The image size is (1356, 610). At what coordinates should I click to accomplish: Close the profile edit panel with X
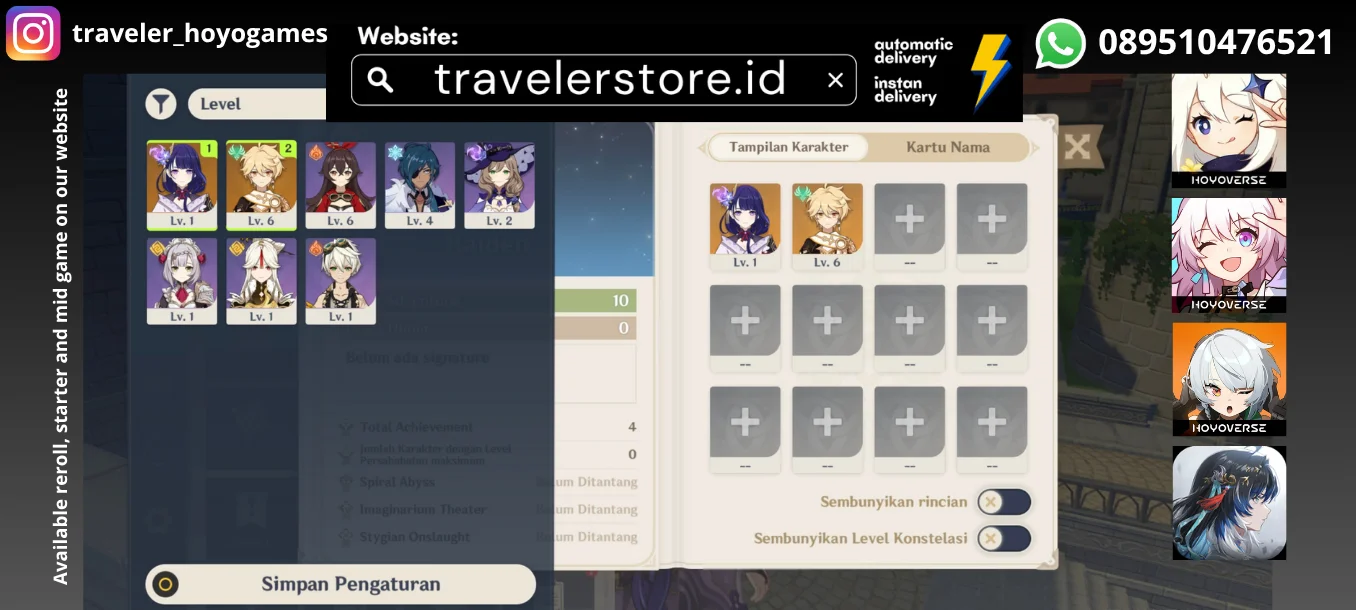point(1077,148)
